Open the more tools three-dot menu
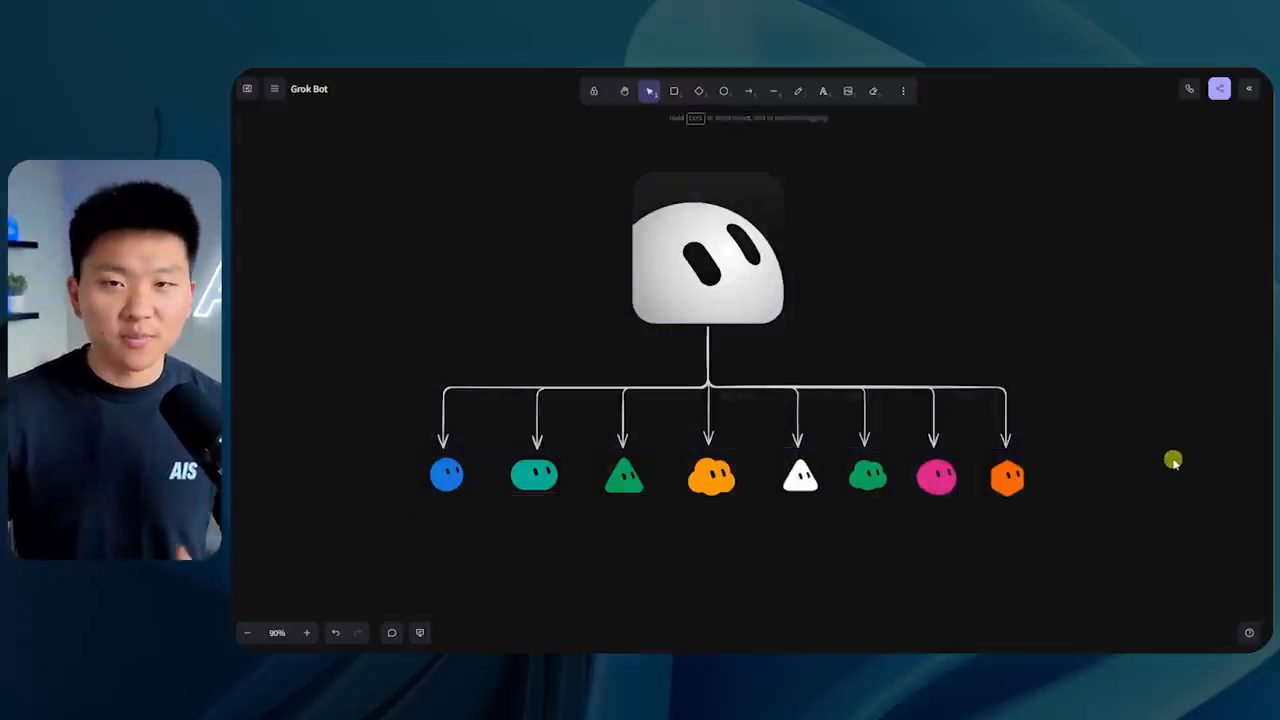This screenshot has height=720, width=1280. [903, 91]
